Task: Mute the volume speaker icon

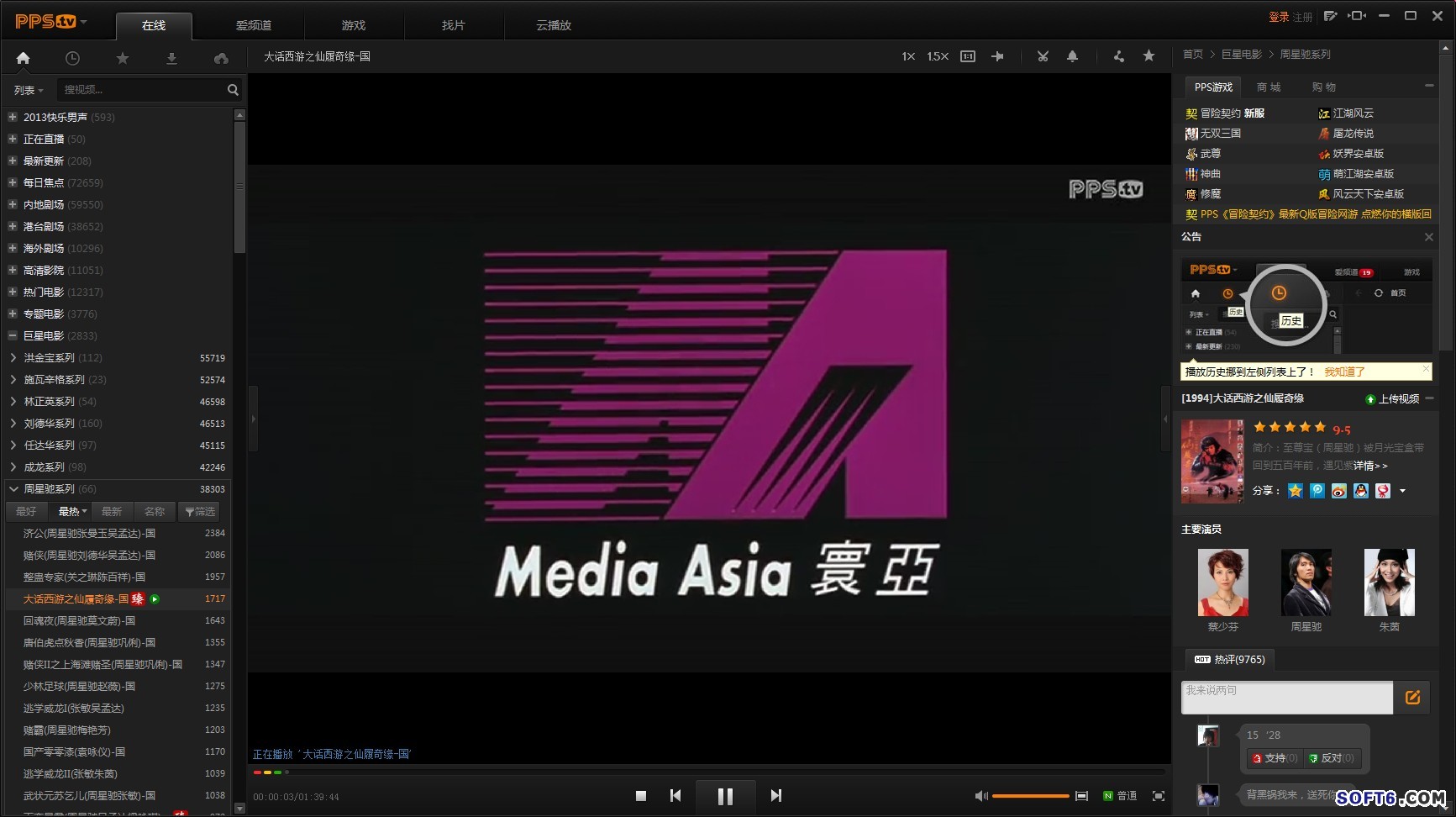Action: tap(980, 795)
